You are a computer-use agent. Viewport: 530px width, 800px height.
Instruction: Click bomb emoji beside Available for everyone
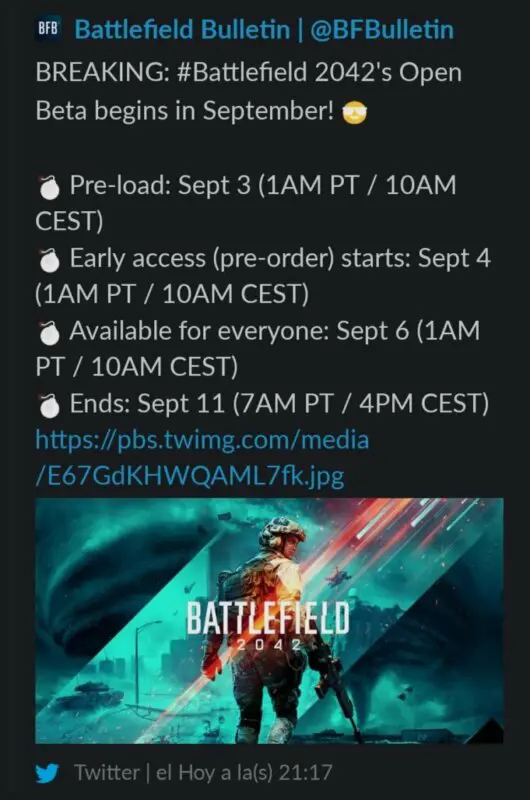tap(49, 333)
